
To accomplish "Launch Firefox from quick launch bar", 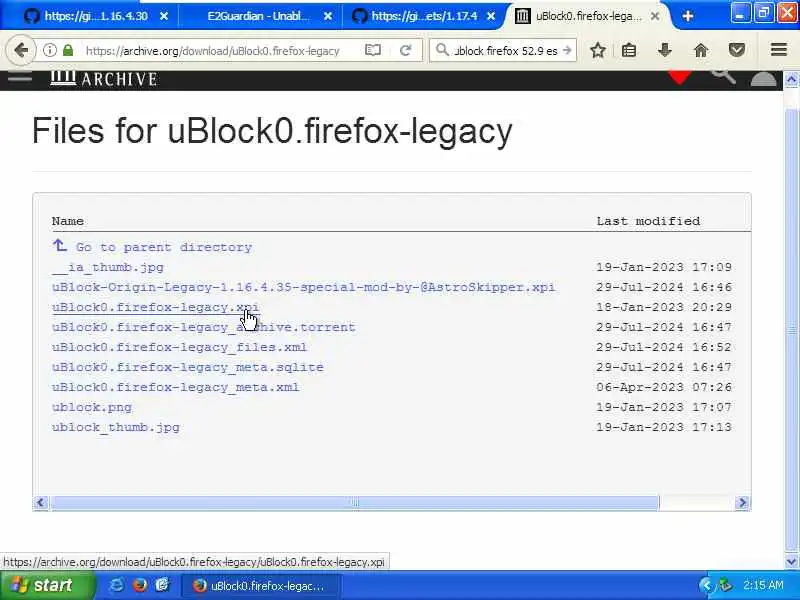I will [x=140, y=585].
